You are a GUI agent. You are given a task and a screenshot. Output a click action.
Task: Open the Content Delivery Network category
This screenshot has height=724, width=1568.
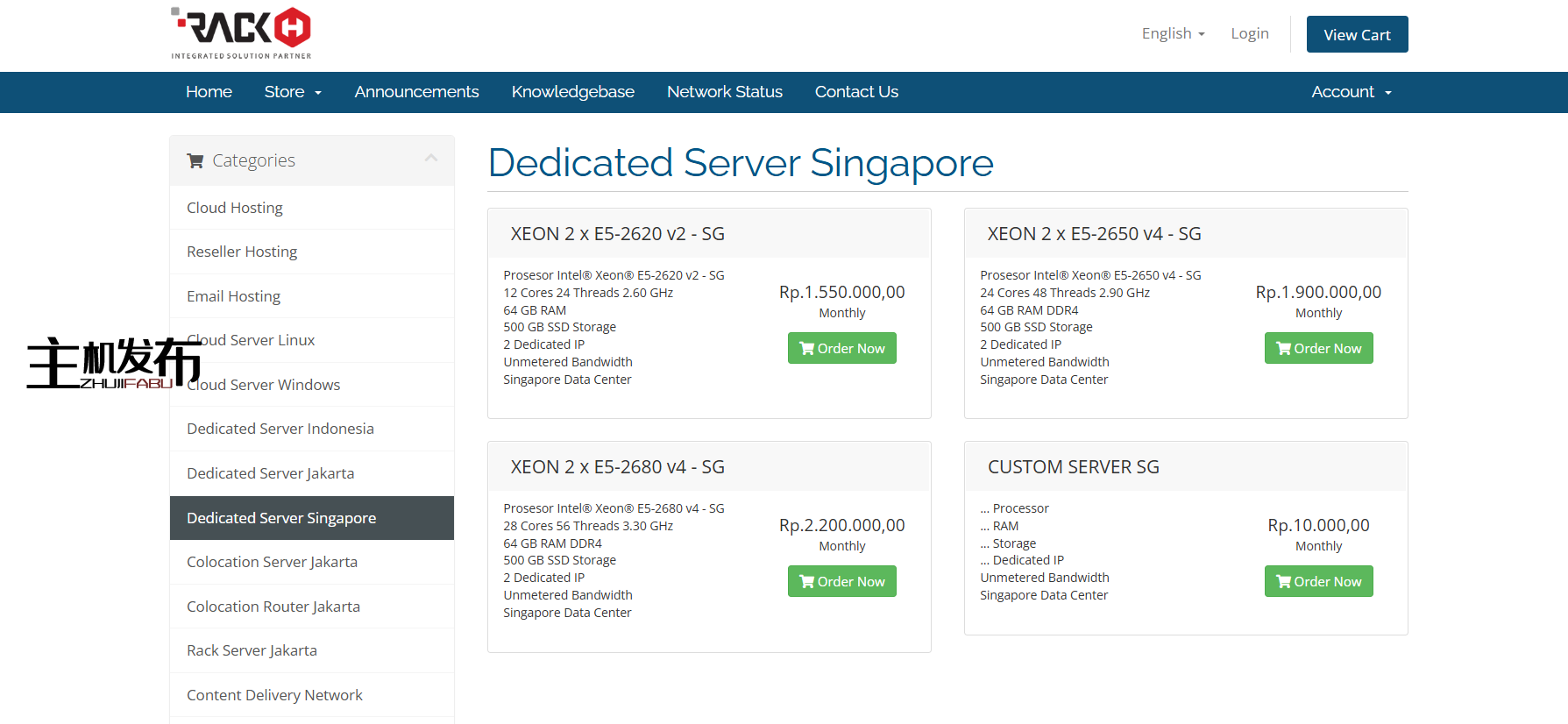click(x=274, y=695)
